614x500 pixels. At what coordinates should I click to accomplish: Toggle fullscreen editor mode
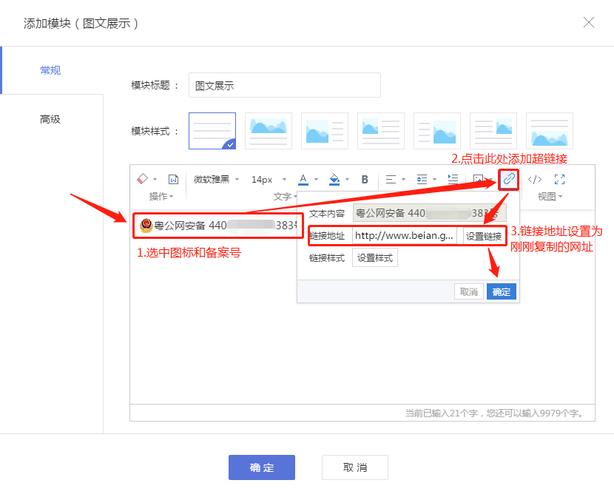pos(560,179)
